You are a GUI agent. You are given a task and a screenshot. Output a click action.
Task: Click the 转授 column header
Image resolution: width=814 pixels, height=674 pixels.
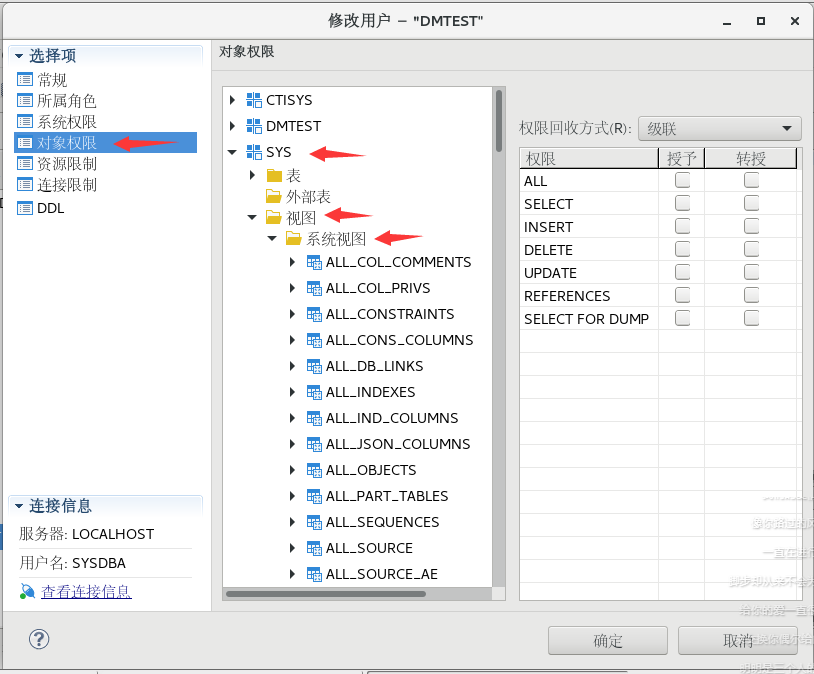751,158
